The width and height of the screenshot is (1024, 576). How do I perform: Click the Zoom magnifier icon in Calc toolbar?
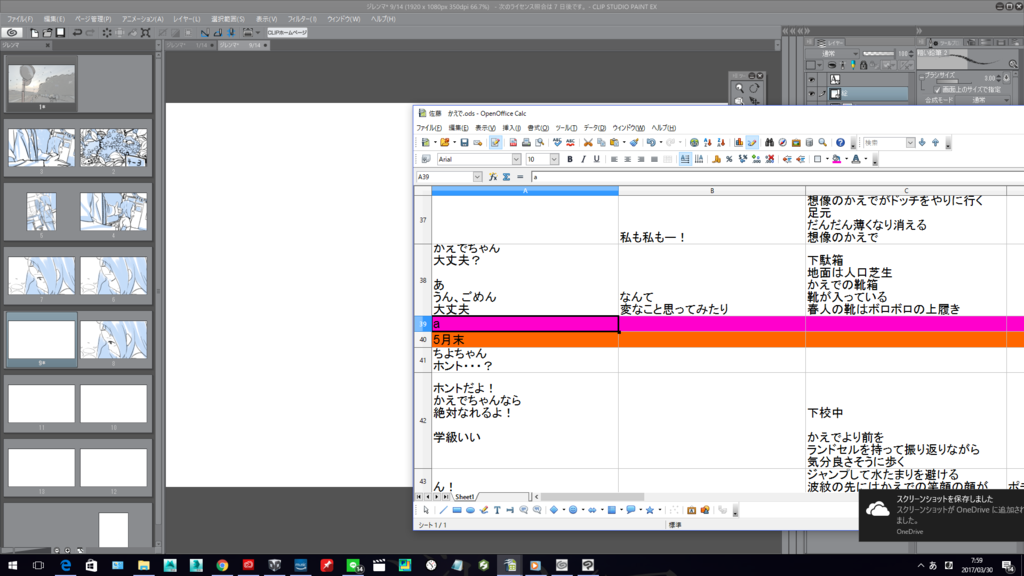pyautogui.click(x=823, y=142)
